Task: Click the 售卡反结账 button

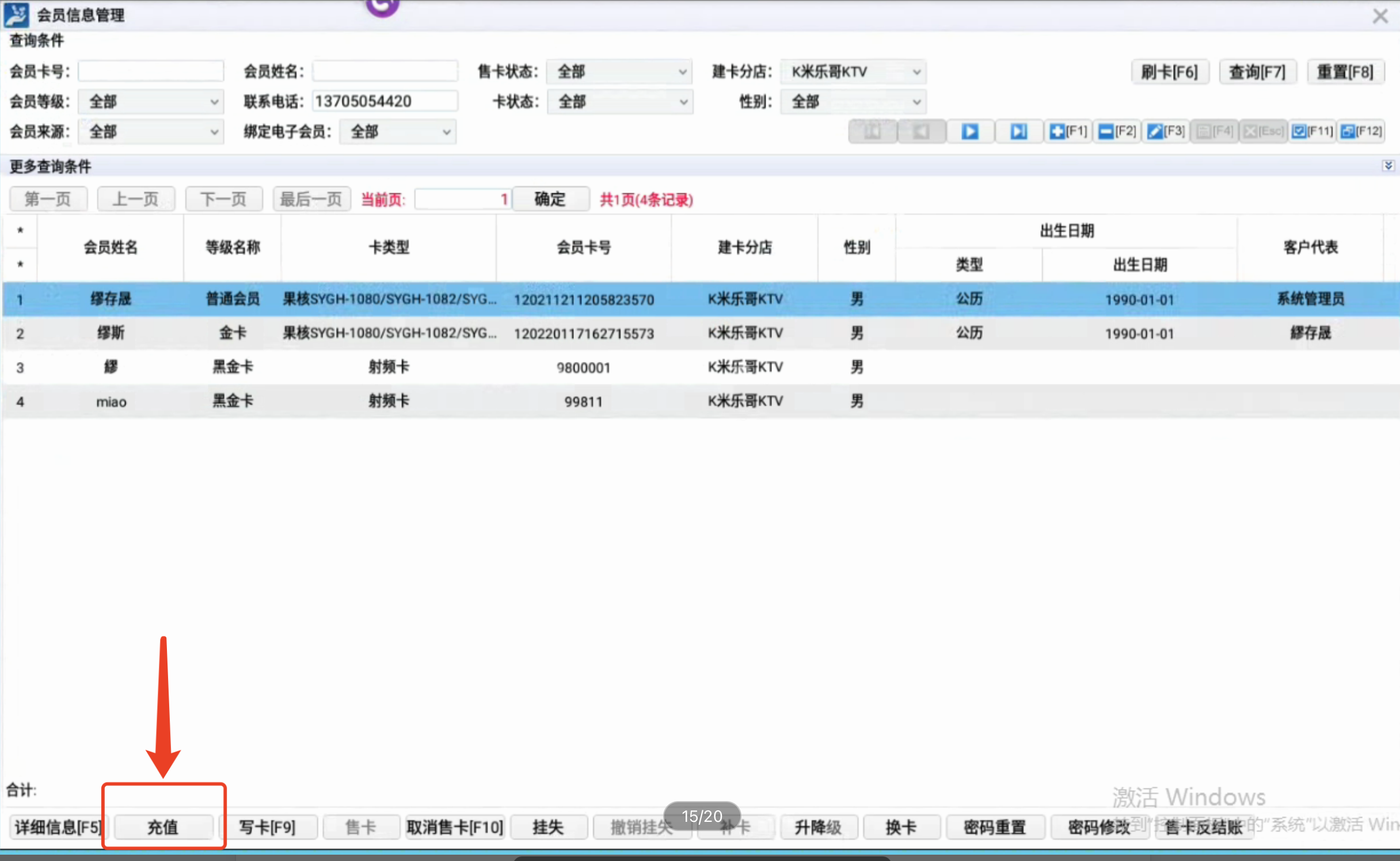Action: 1204,827
